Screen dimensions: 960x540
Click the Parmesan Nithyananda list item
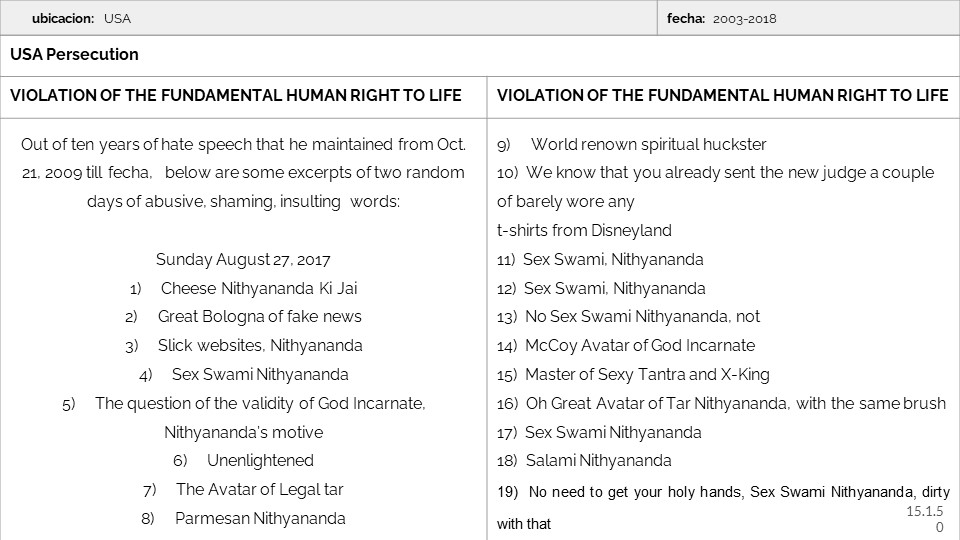pyautogui.click(x=260, y=518)
